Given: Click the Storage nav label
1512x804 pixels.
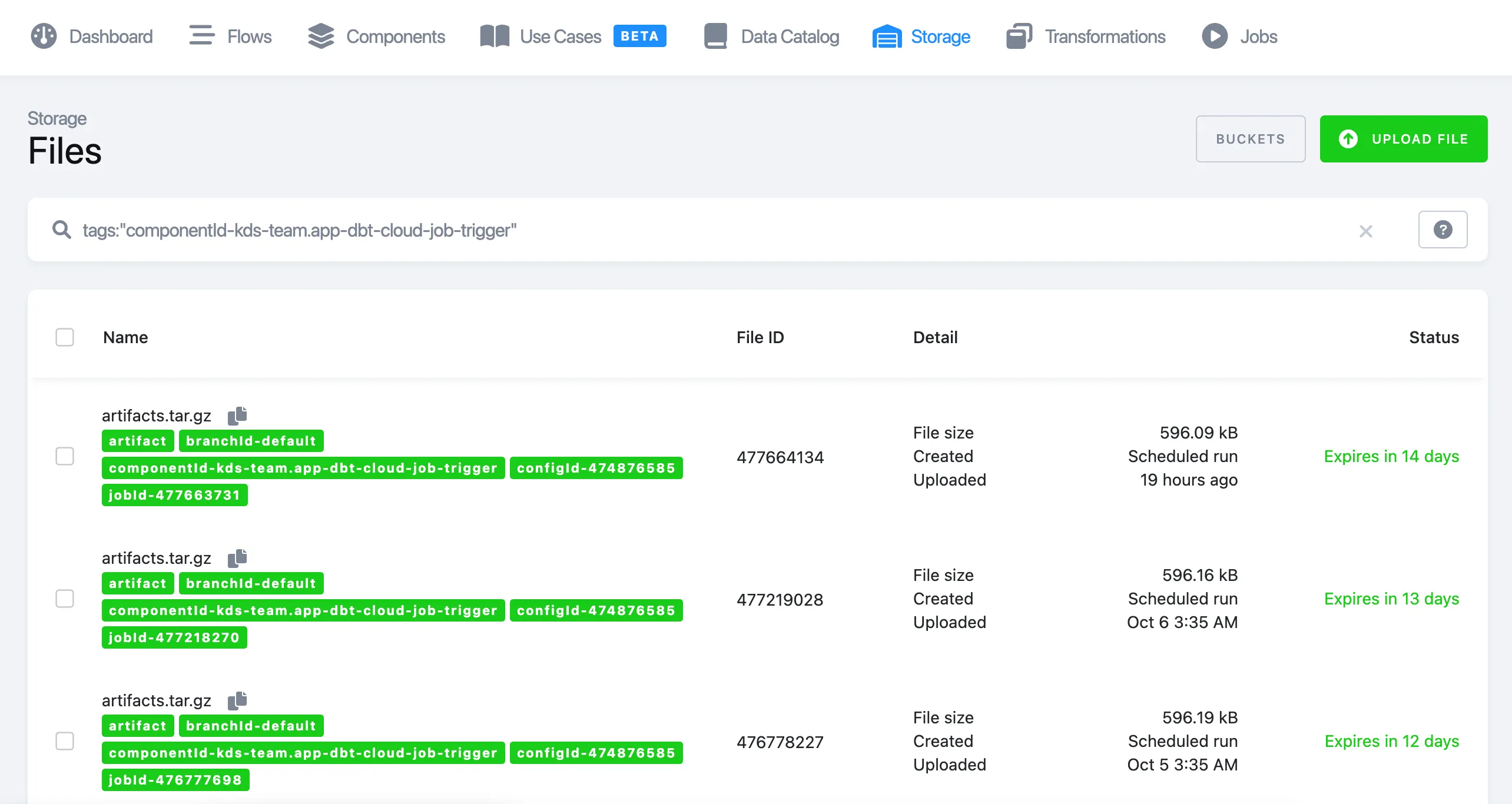Looking at the screenshot, I should (x=940, y=36).
